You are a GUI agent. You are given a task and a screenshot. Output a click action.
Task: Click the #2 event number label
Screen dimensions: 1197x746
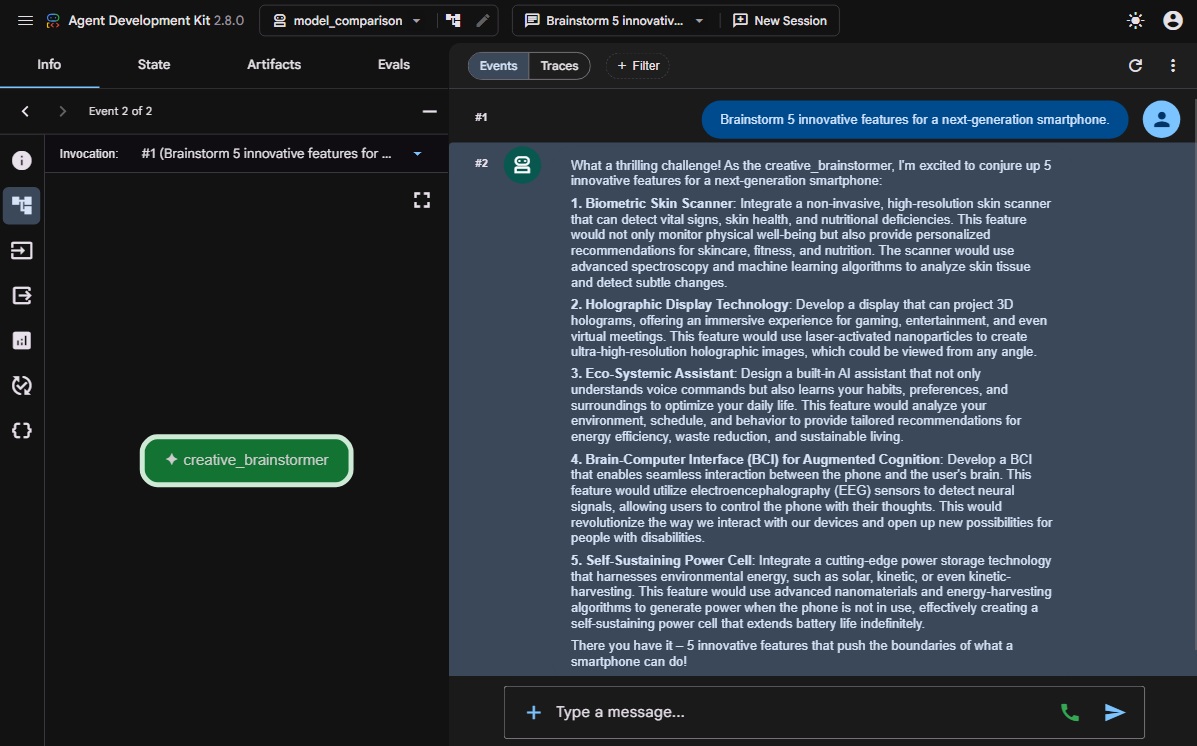point(481,163)
